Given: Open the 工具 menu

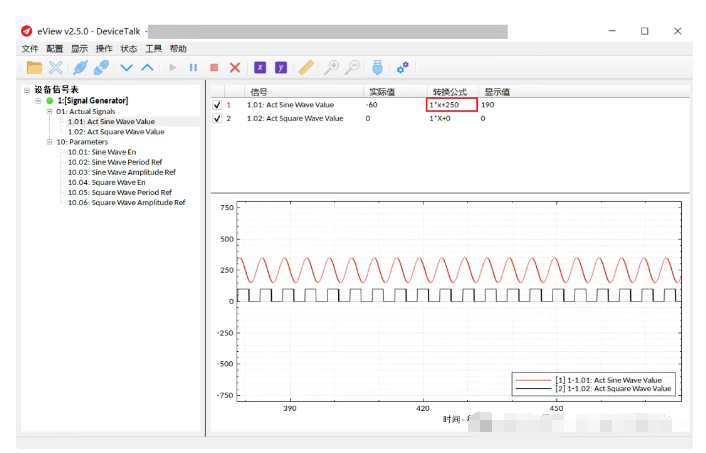Looking at the screenshot, I should click(153, 49).
